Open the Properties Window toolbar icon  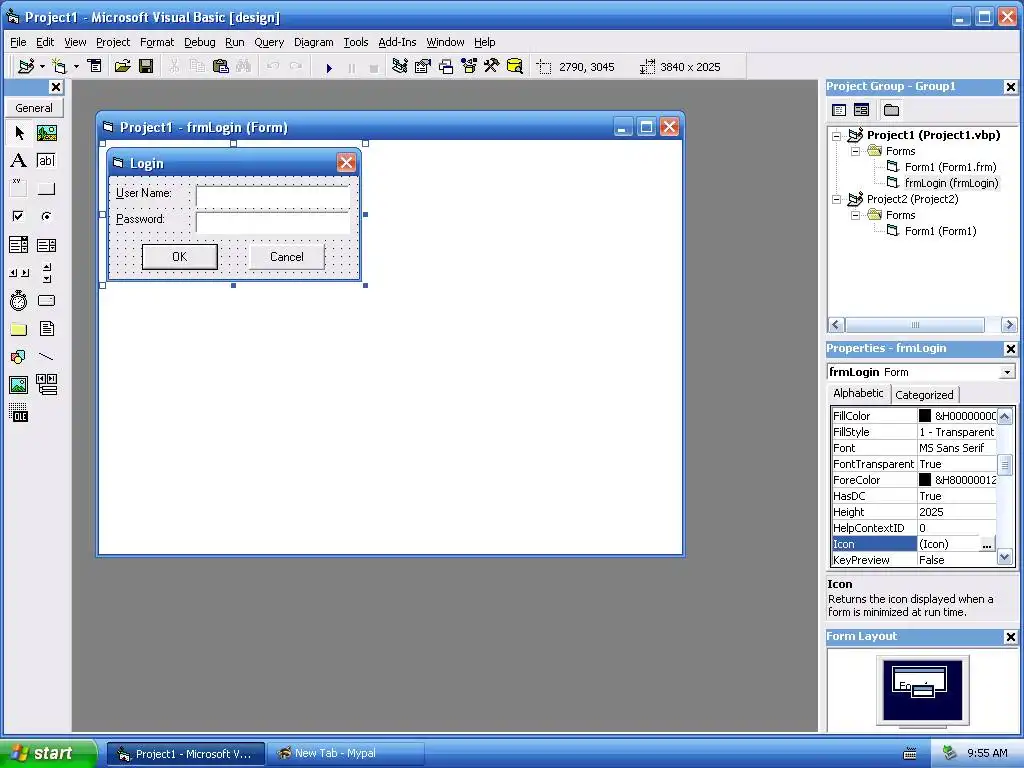click(423, 66)
